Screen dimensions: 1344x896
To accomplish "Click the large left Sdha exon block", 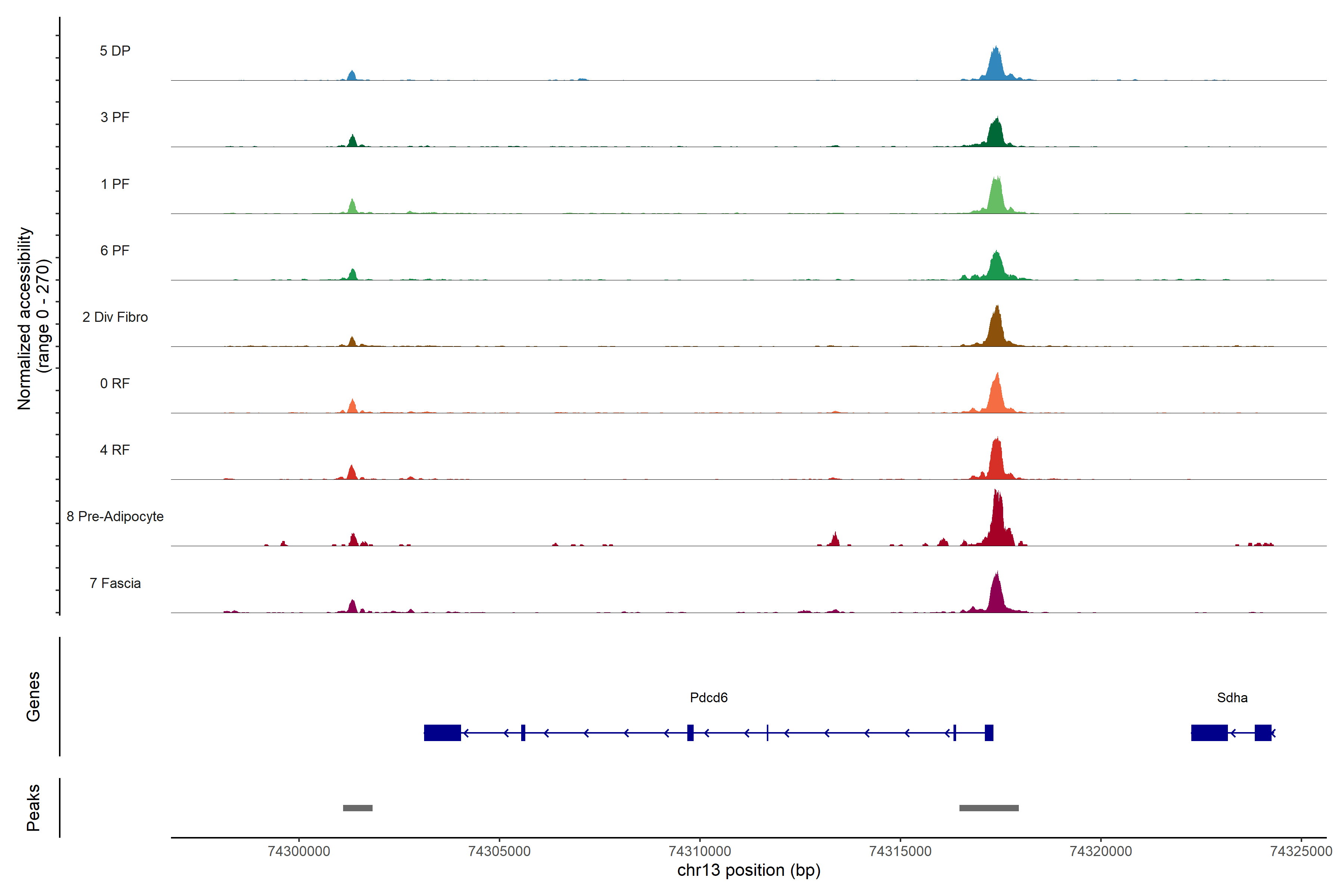I will coord(1209,732).
